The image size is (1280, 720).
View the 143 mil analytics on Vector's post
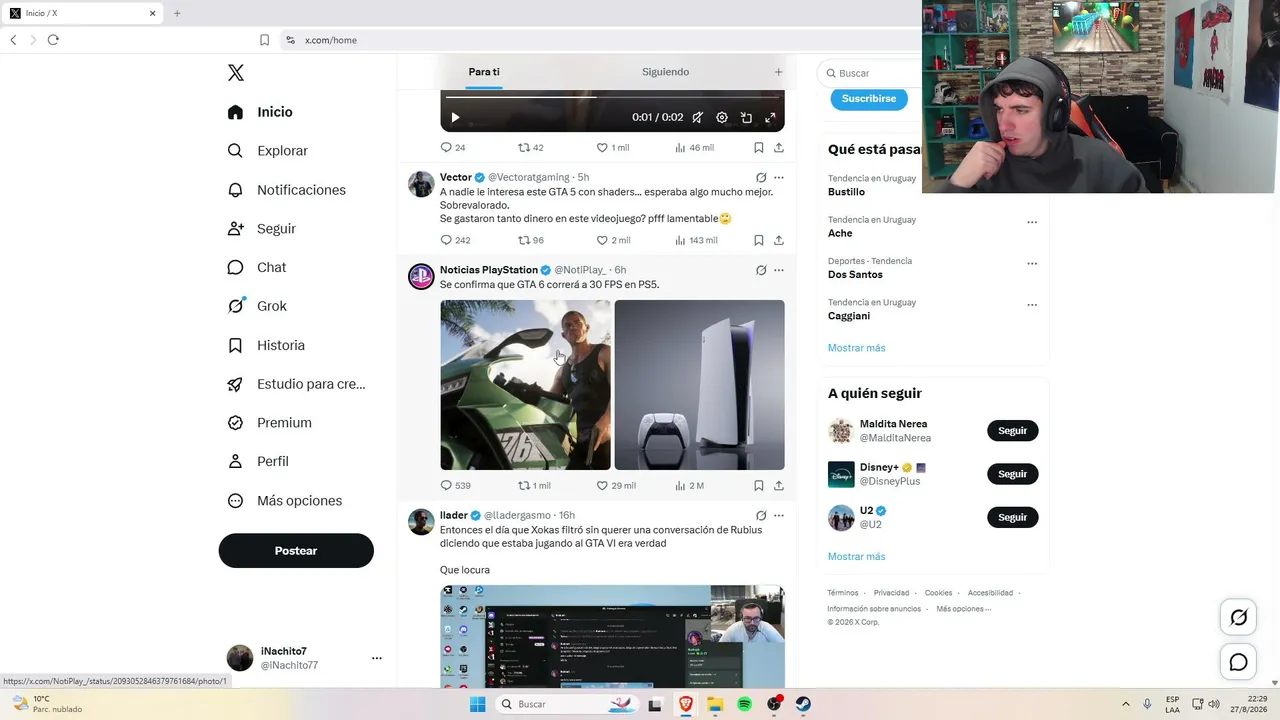[x=696, y=240]
